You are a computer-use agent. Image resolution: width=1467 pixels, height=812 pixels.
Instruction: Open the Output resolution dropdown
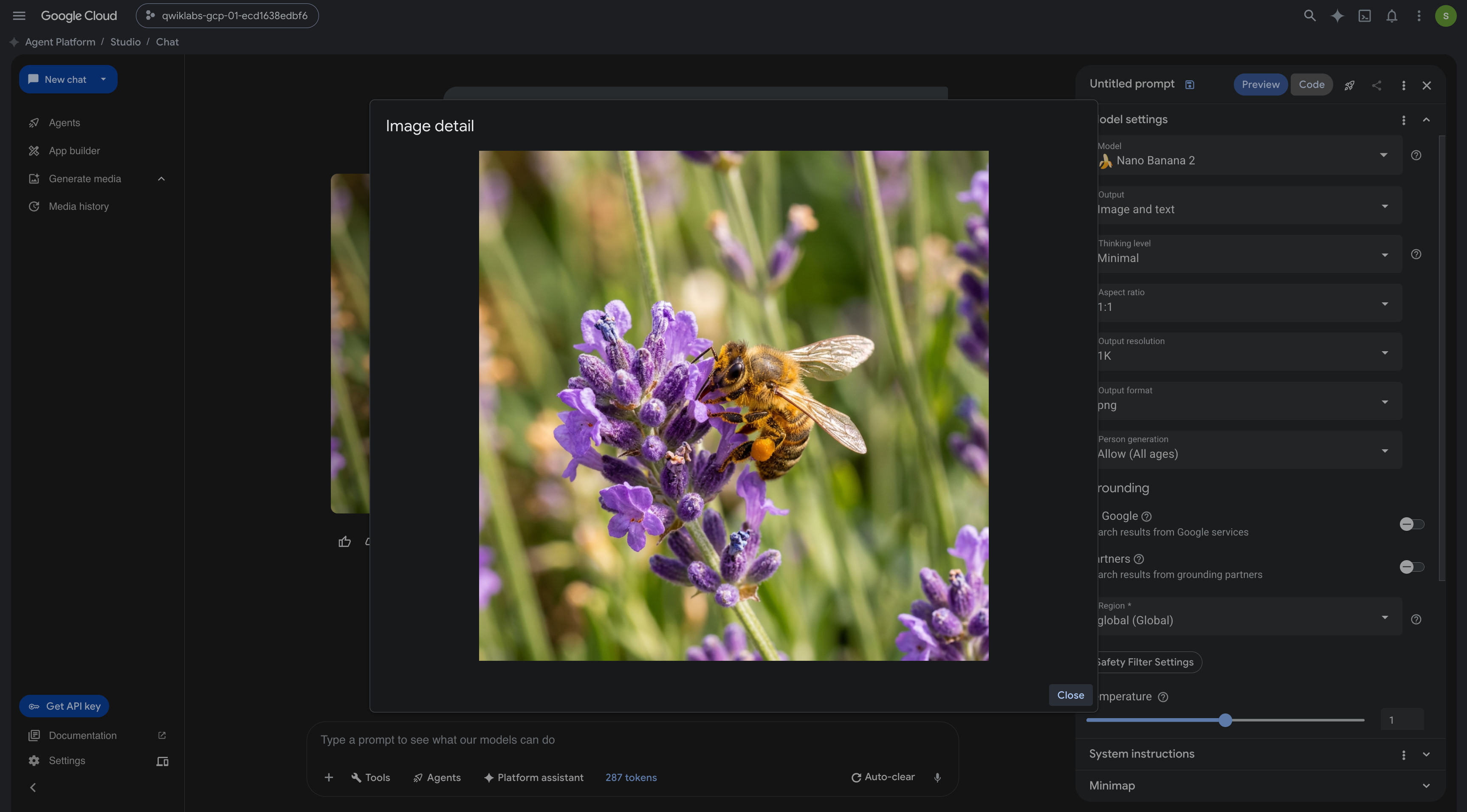point(1250,351)
